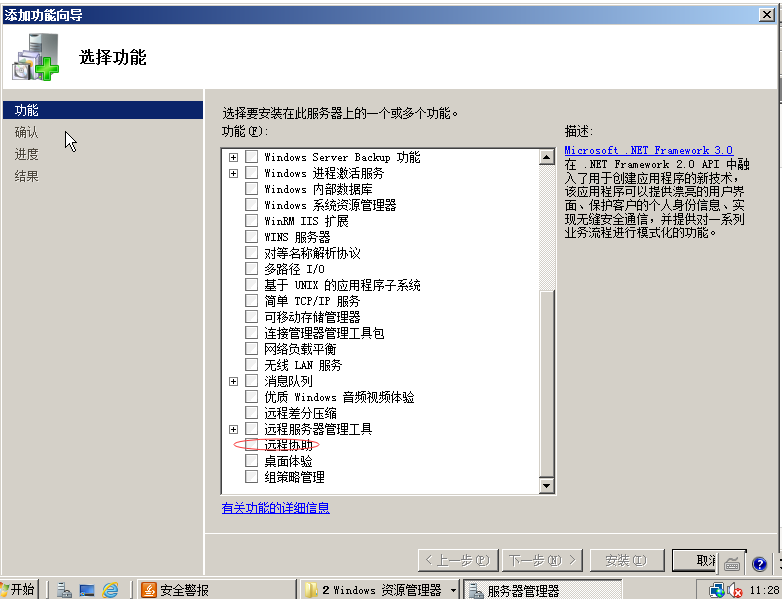Image resolution: width=782 pixels, height=599 pixels.
Task: Open the 有关功能的详细信息 link
Action: coord(275,508)
